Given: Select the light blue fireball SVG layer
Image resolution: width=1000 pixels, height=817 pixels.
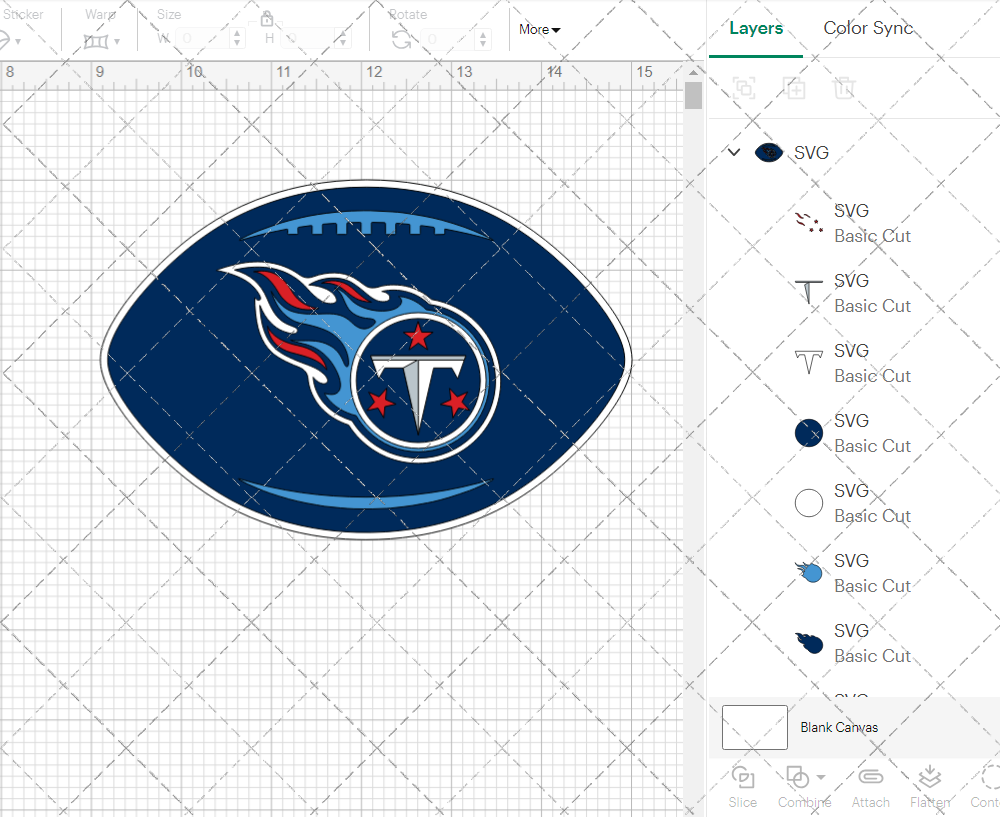Looking at the screenshot, I should tap(854, 573).
